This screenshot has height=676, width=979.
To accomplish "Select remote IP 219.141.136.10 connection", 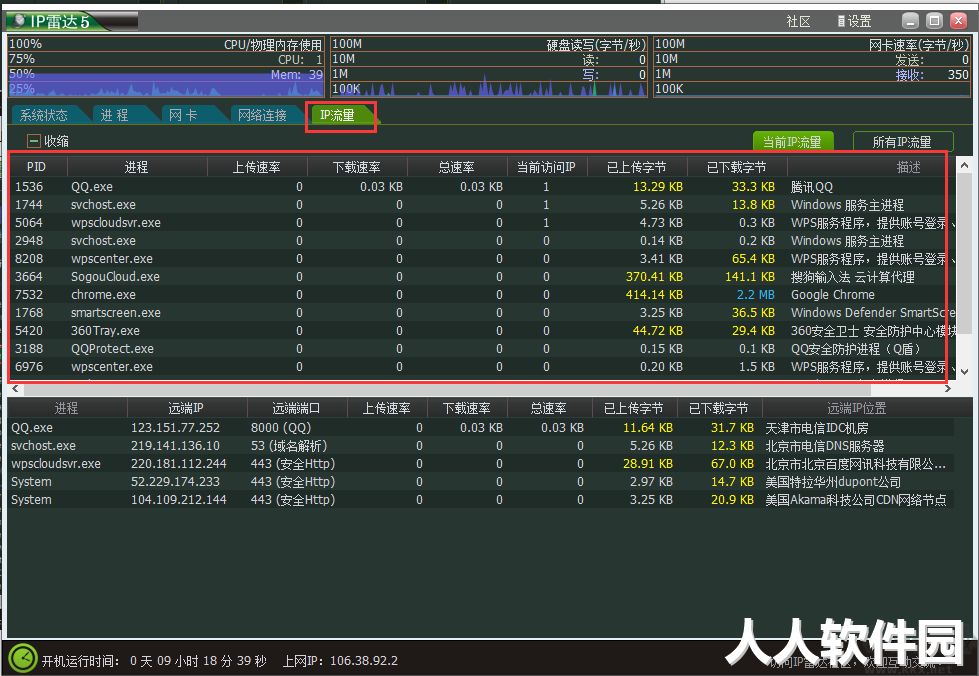I will 481,446.
